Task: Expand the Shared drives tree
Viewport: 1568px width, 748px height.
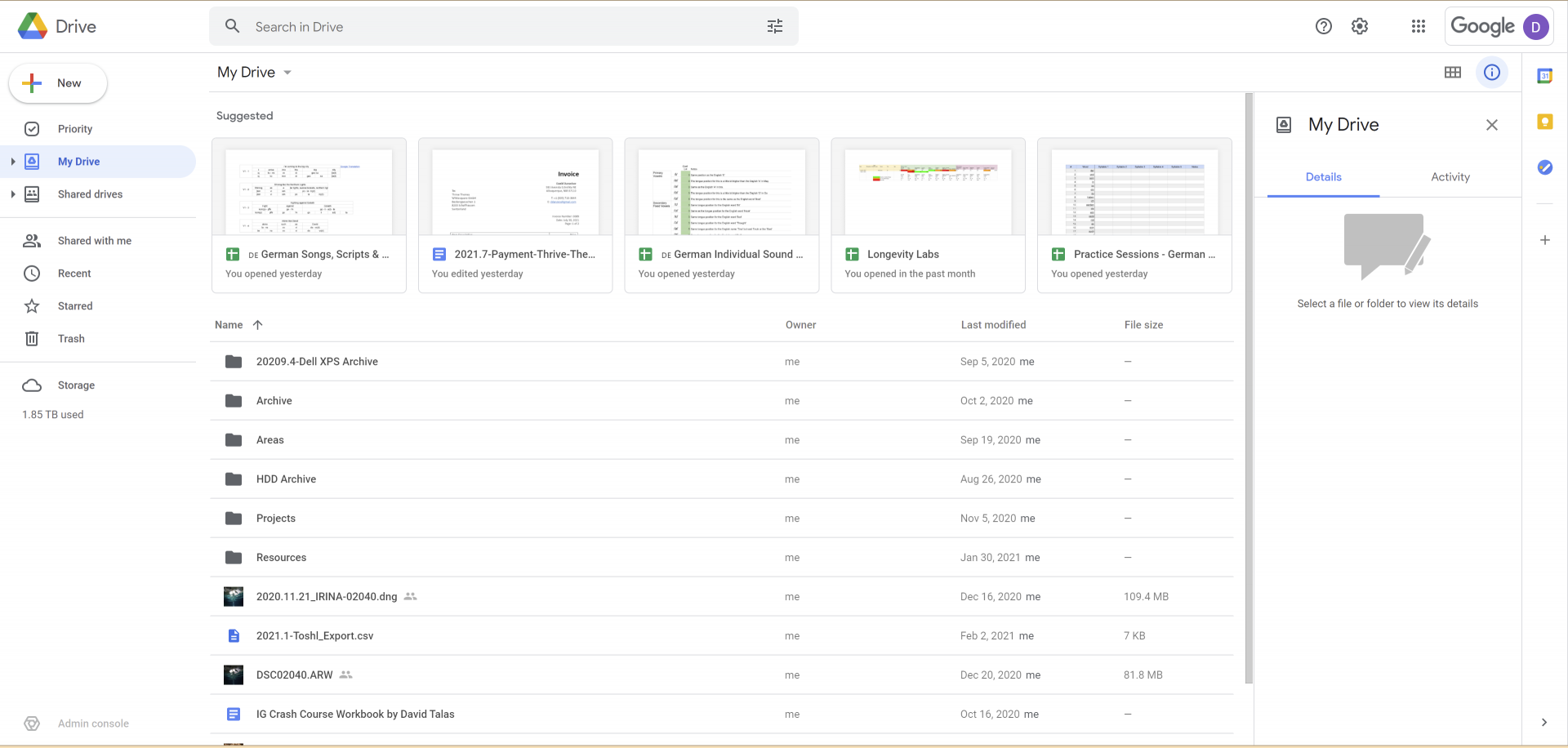Action: 13,194
